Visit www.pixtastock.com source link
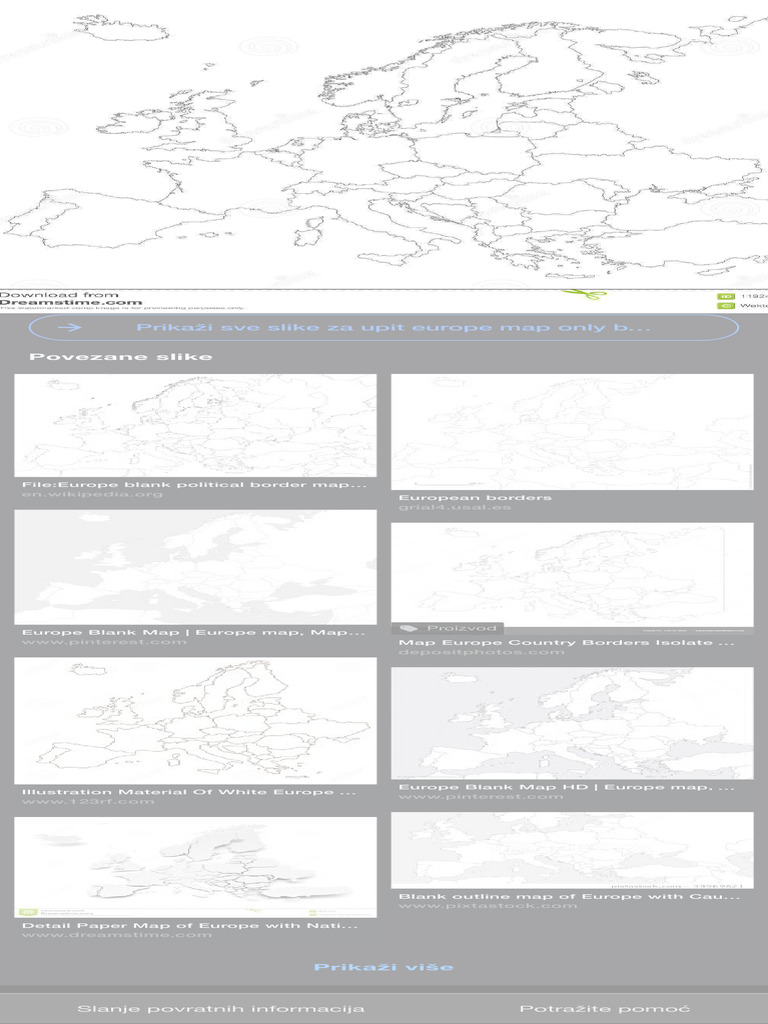Screen dimensions: 768x1024 [488, 906]
